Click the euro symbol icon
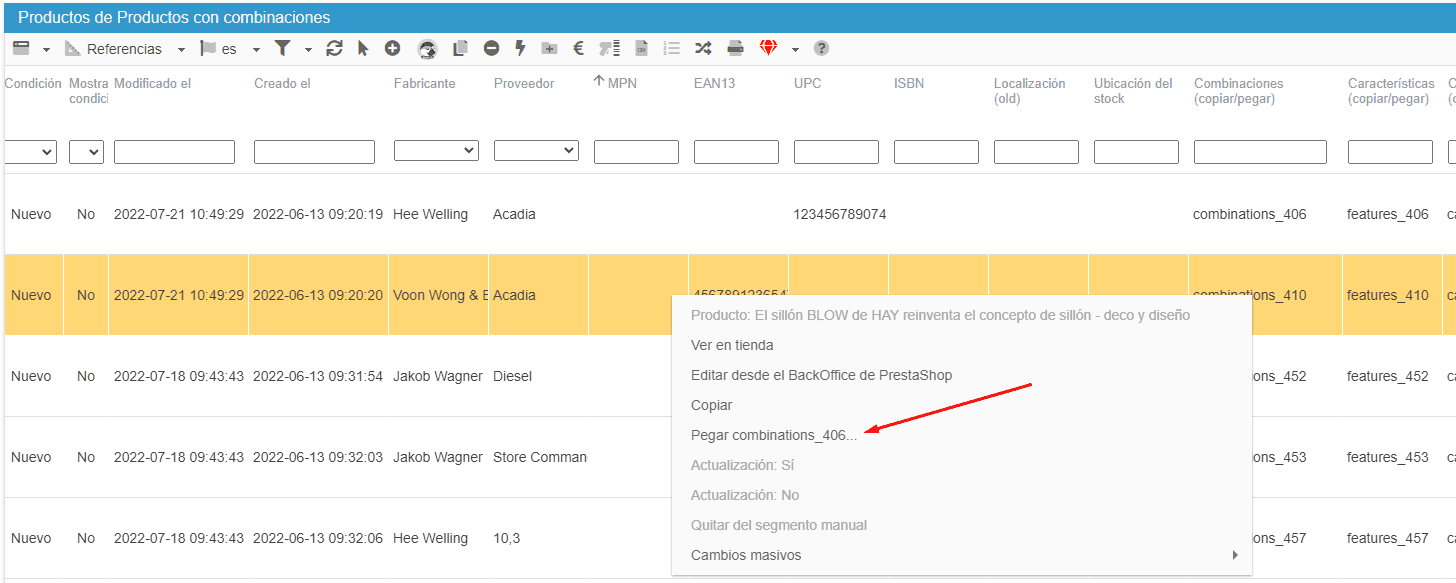Screen dimensions: 1456x583 tap(578, 48)
